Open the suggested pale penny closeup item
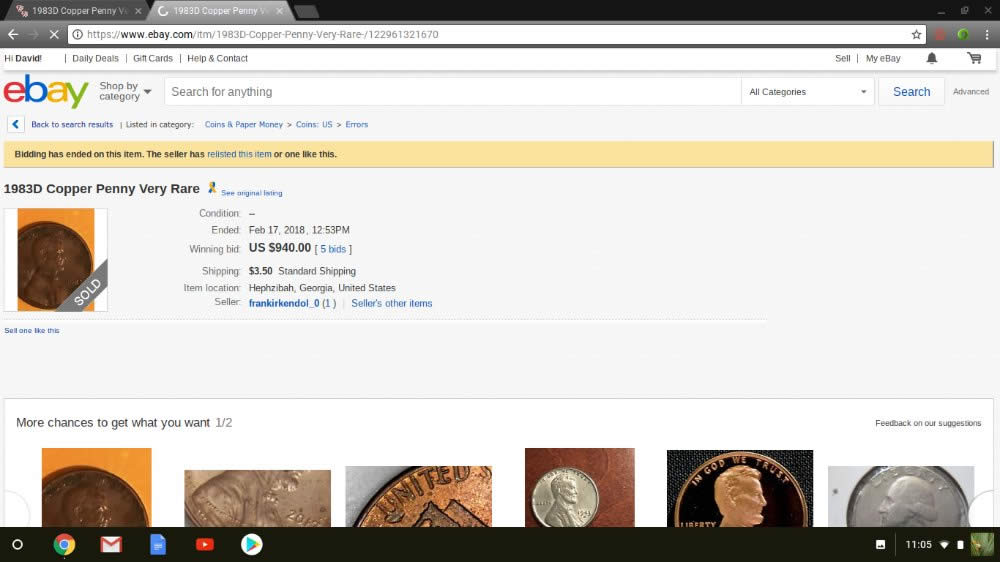The image size is (1000, 562). point(258,498)
